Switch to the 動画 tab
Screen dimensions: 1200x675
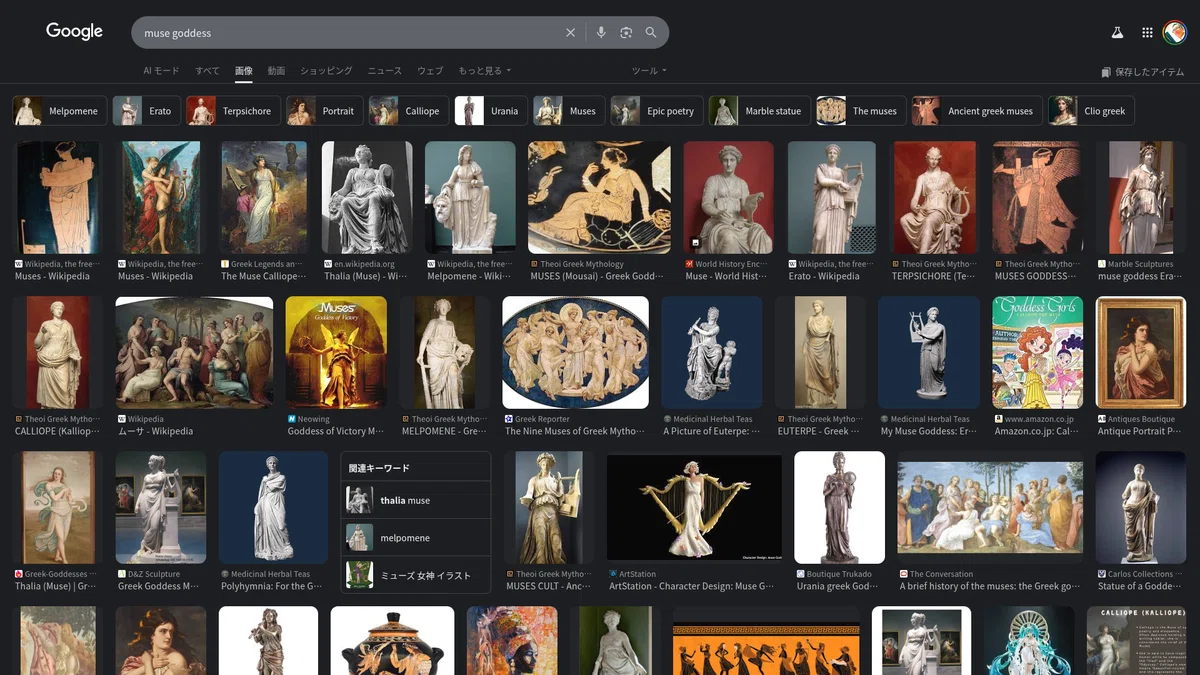point(276,71)
